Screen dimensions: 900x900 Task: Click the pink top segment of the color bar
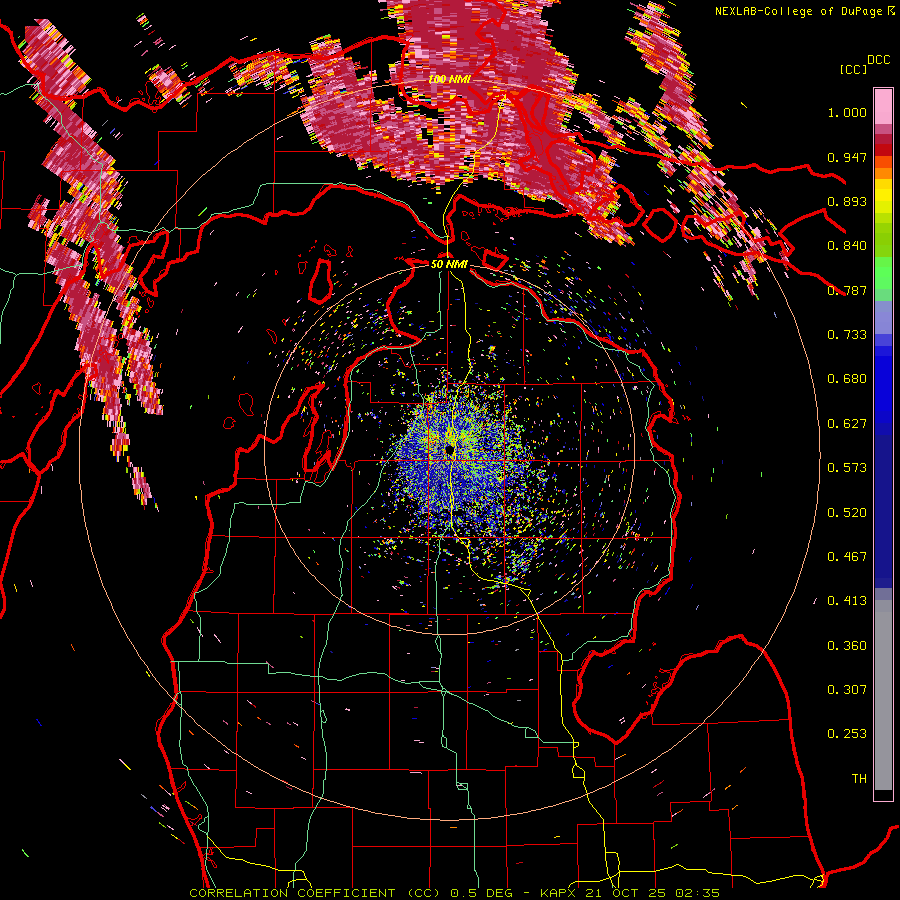883,107
